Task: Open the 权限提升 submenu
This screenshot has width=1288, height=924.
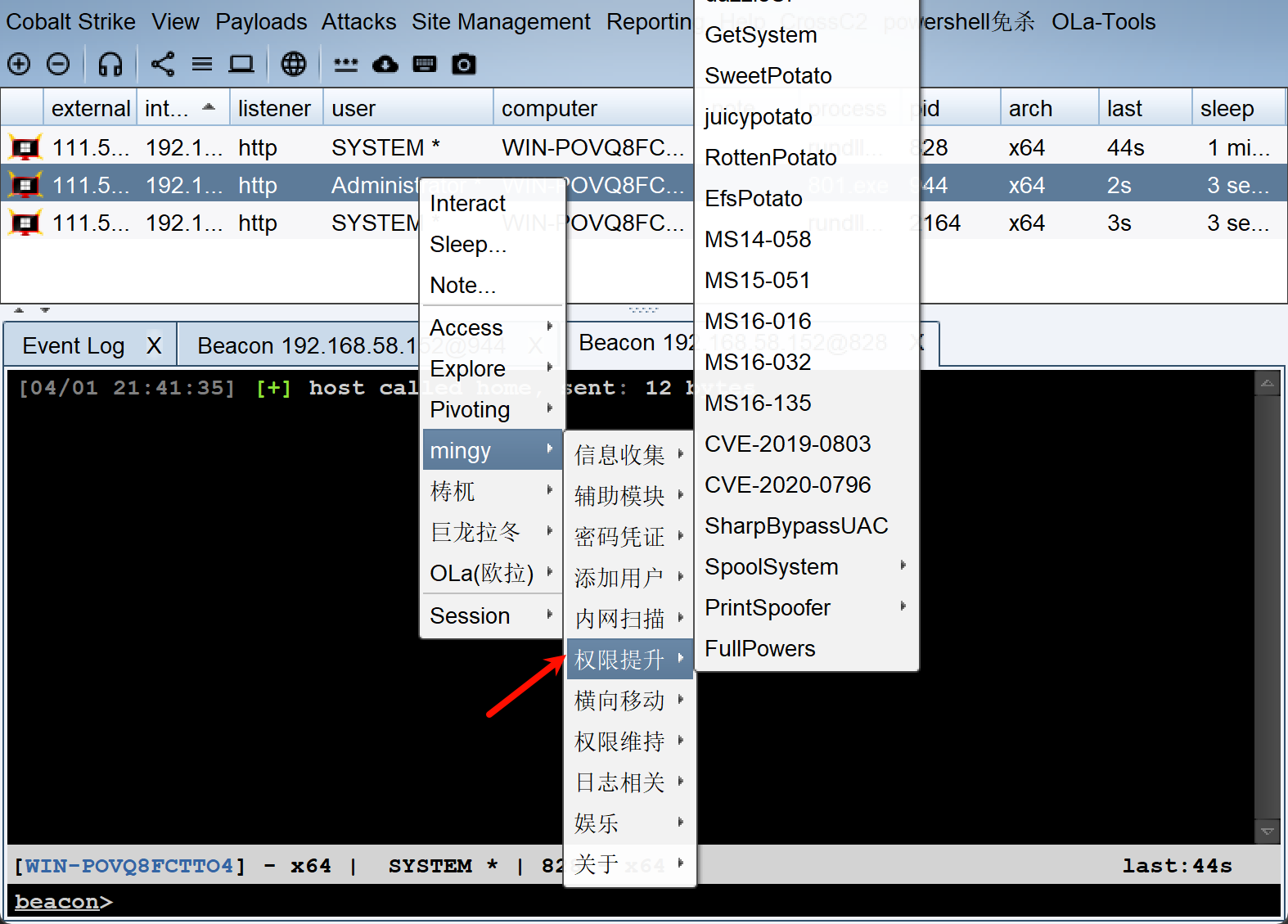Action: 629,659
